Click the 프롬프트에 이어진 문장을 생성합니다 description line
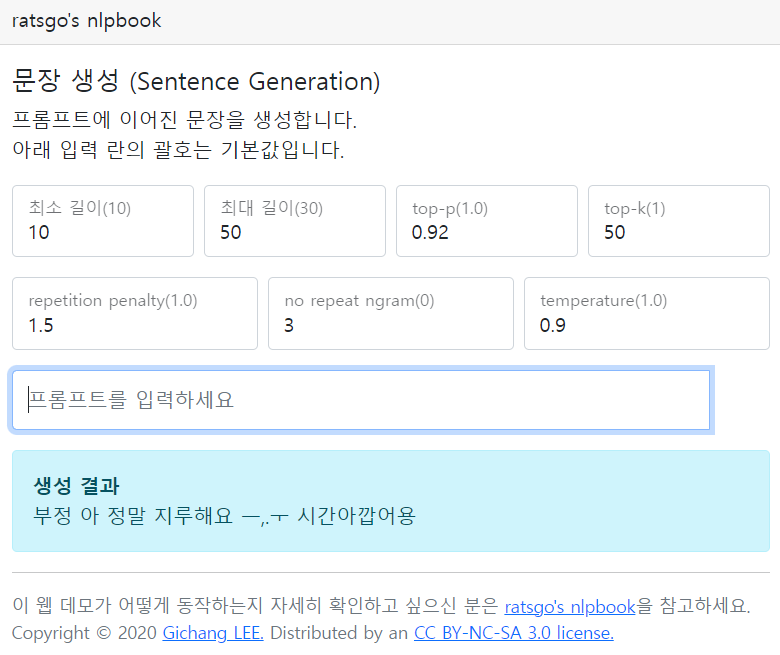Screen dimensions: 780x655 coord(185,120)
